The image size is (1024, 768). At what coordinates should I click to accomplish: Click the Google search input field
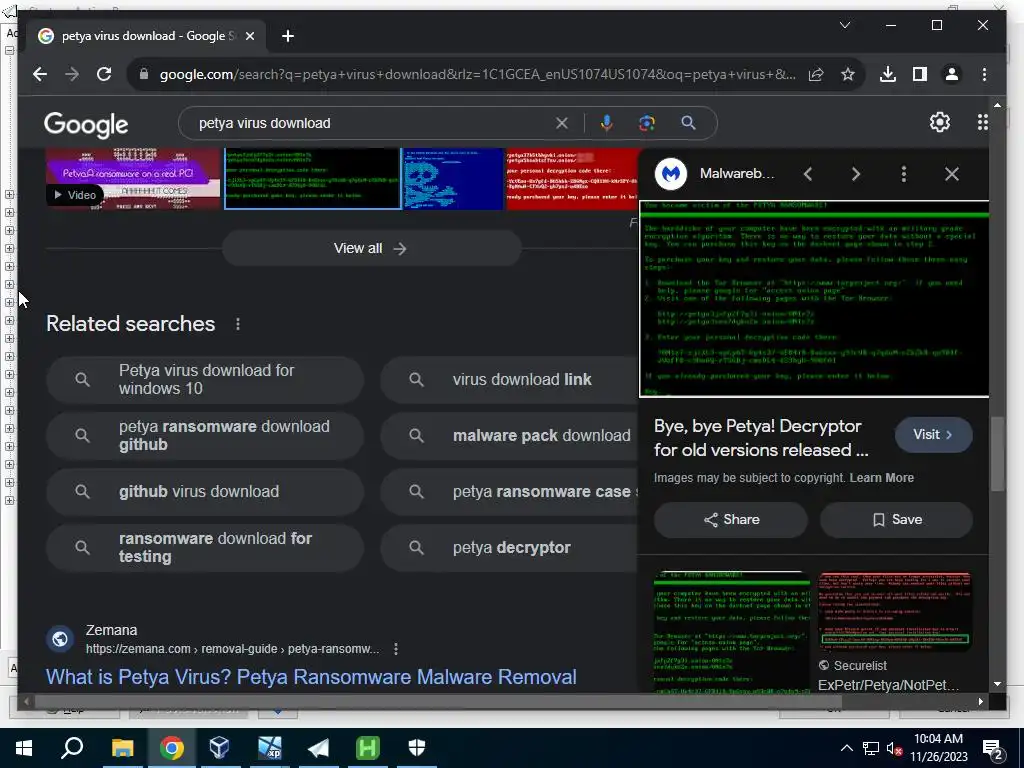click(372, 123)
